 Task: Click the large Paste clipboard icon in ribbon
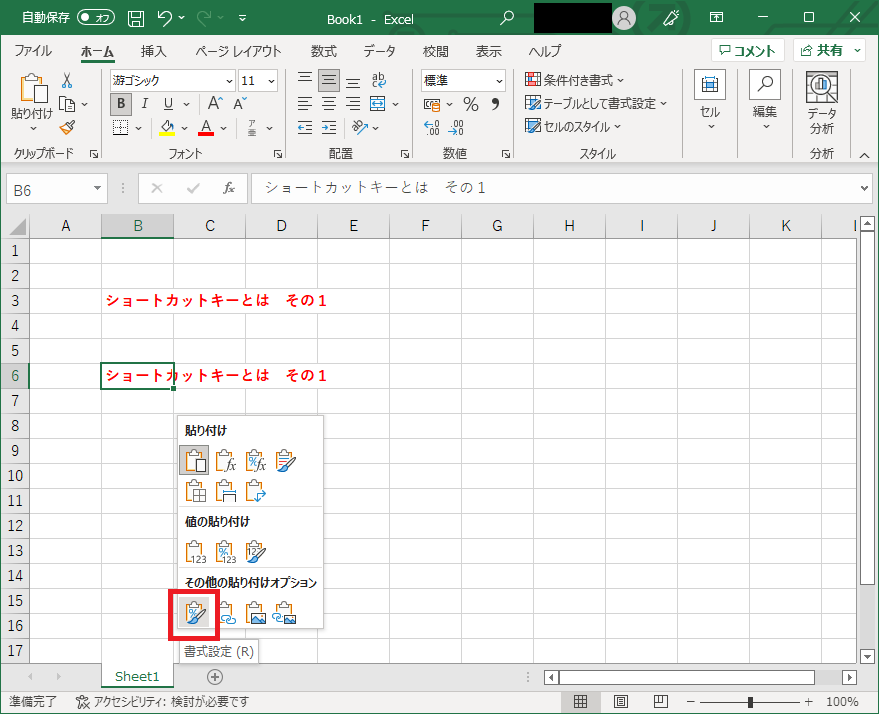(x=33, y=89)
